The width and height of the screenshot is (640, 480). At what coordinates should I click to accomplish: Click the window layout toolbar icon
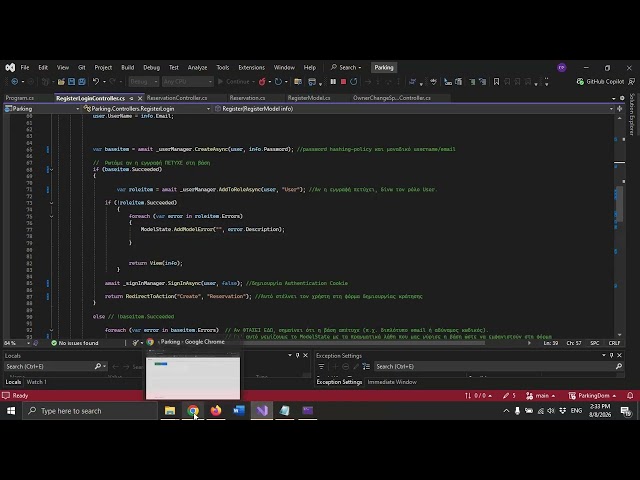(x=312, y=82)
